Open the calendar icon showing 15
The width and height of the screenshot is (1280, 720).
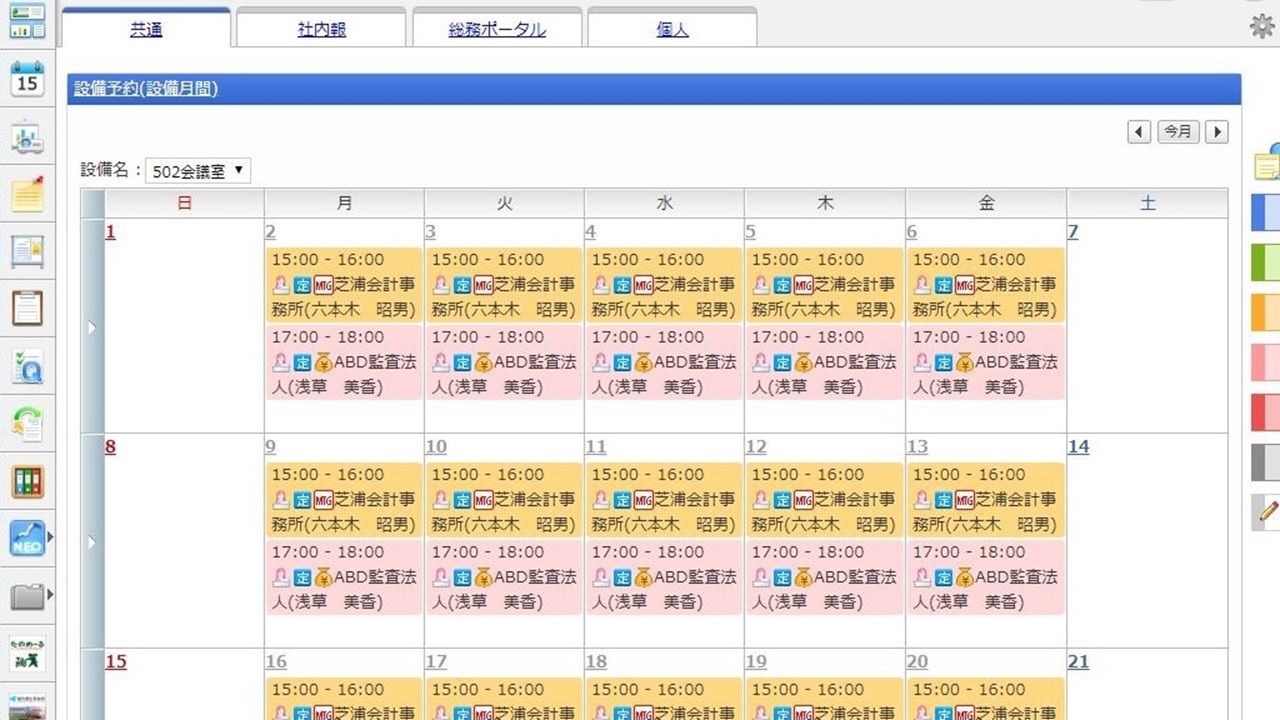coord(27,79)
